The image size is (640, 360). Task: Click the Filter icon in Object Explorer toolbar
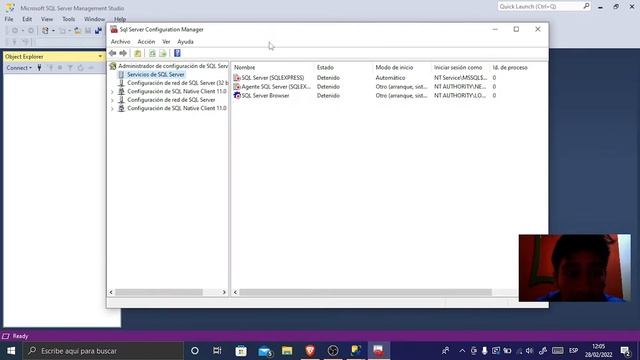(70, 68)
